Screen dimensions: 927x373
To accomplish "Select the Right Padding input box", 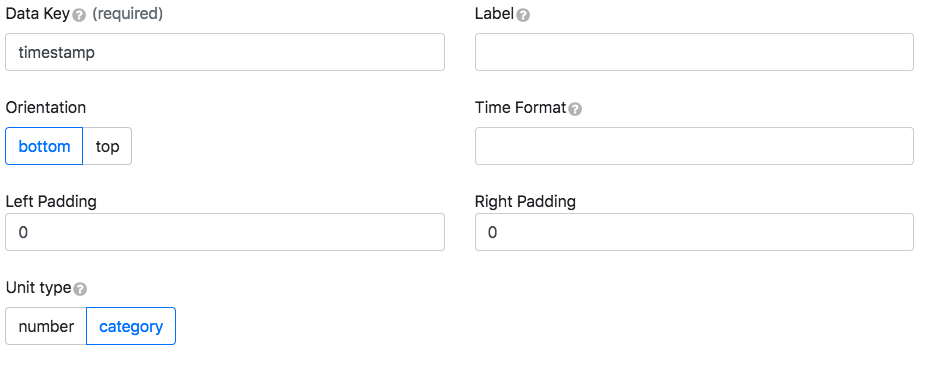I will pyautogui.click(x=694, y=232).
